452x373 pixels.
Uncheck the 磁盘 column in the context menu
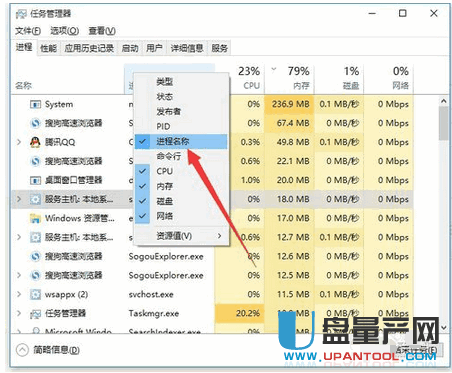[181, 201]
